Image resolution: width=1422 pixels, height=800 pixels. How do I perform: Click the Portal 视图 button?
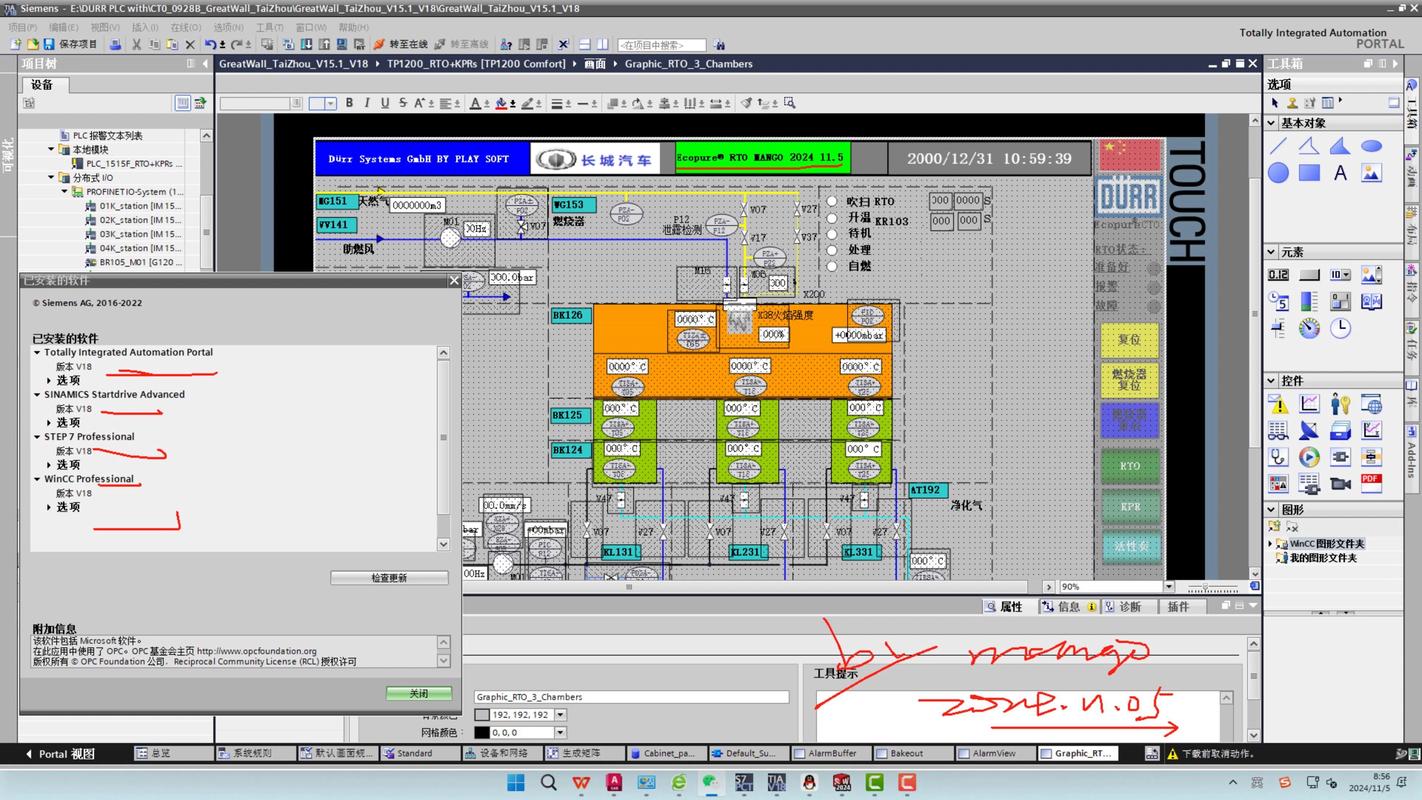[62, 753]
